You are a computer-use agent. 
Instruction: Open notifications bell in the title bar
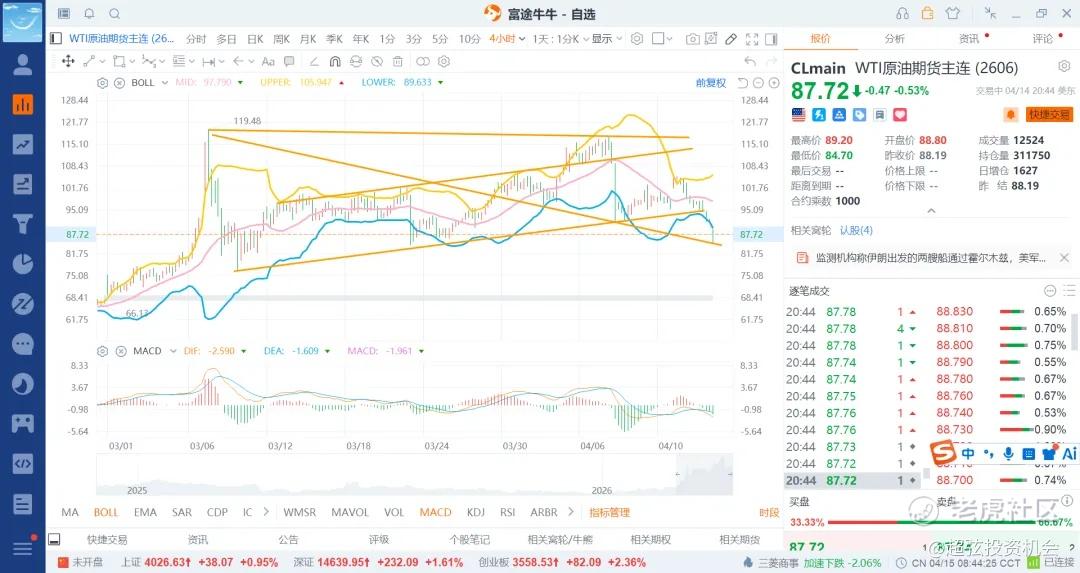point(90,14)
